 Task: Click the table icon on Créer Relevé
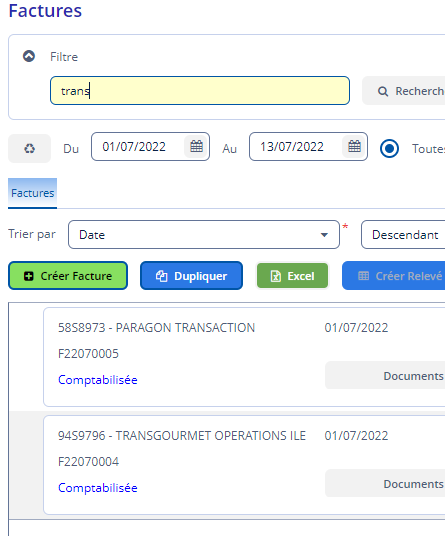(363, 276)
